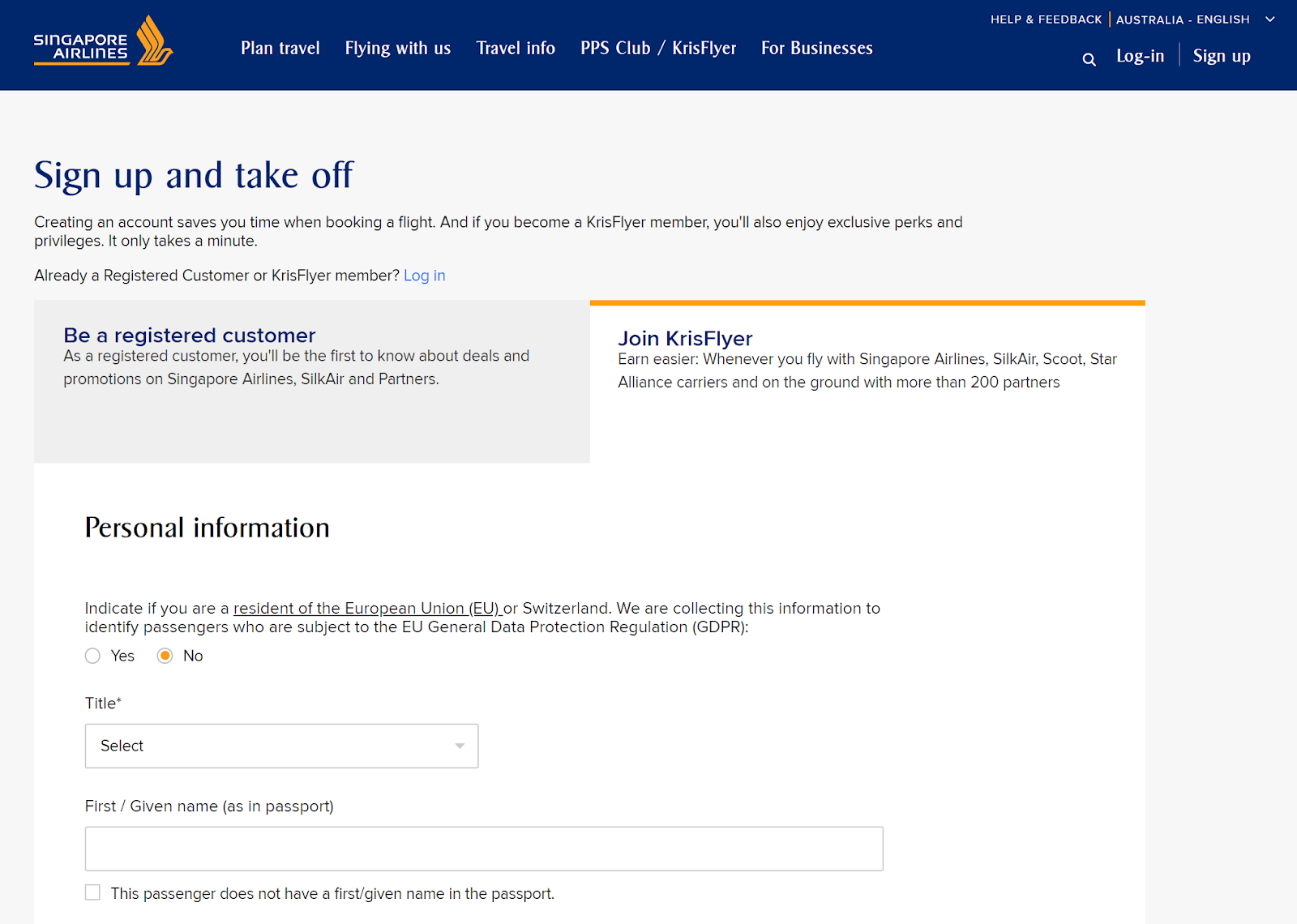Screen dimensions: 1297x924
Task: Click the chevron next to Australia - English
Action: (x=1270, y=19)
